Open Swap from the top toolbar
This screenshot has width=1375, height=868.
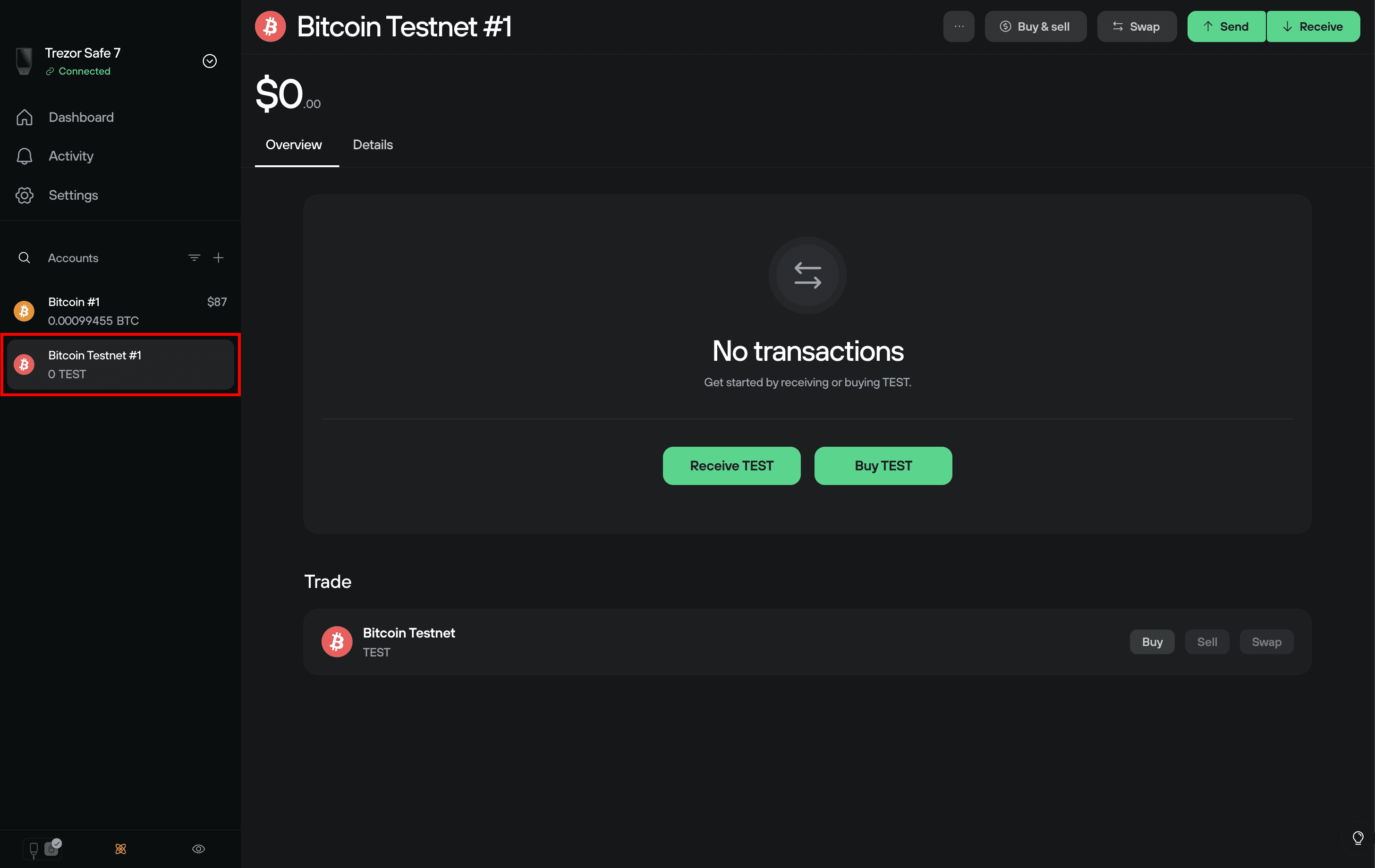[1137, 26]
